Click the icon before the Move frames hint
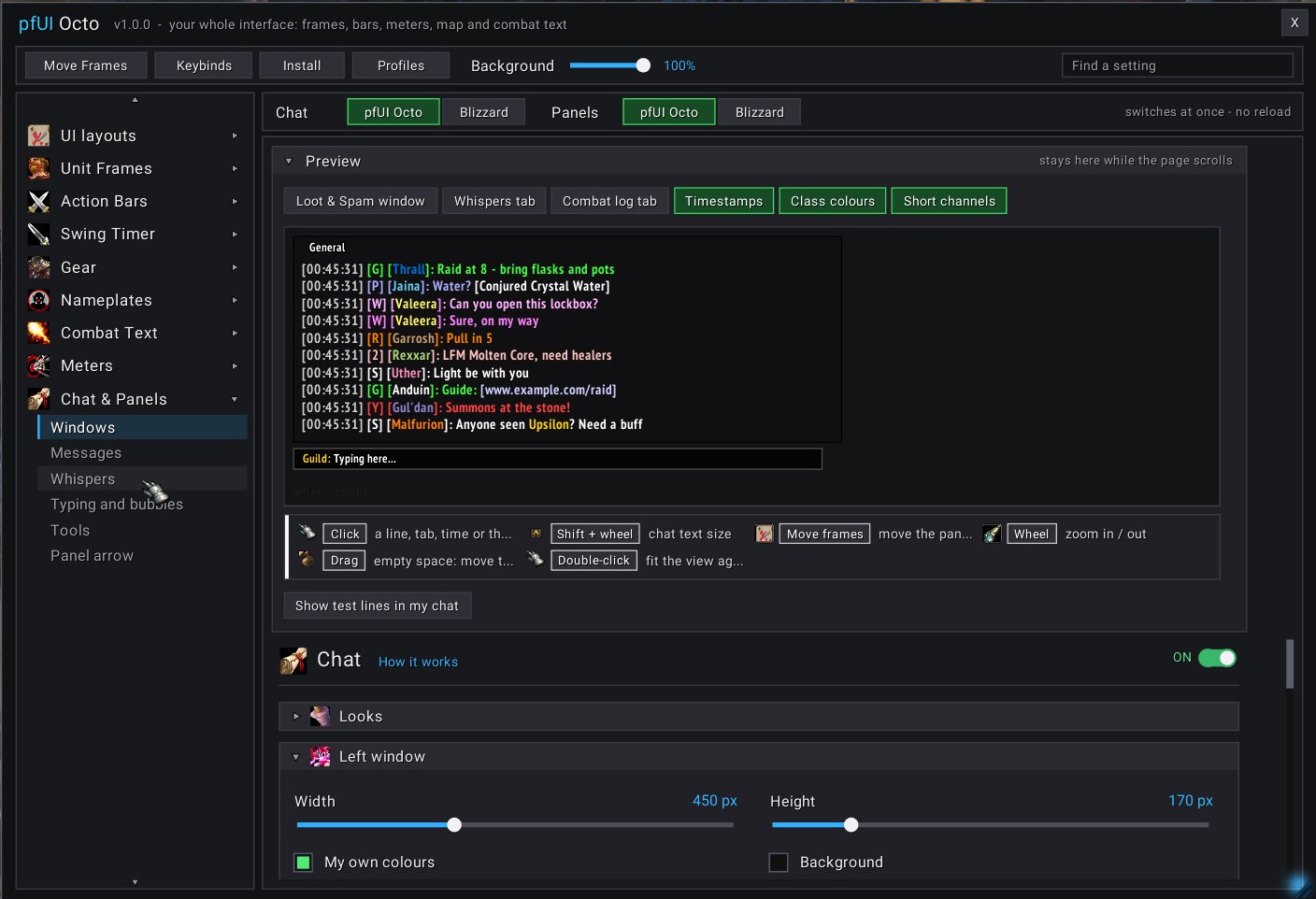 tap(765, 534)
